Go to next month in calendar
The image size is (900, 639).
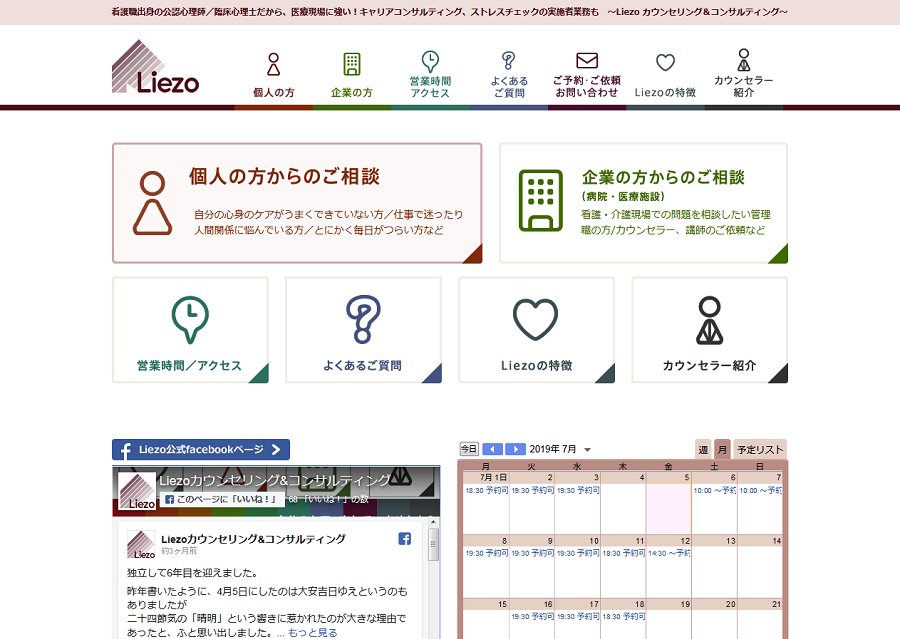[515, 449]
